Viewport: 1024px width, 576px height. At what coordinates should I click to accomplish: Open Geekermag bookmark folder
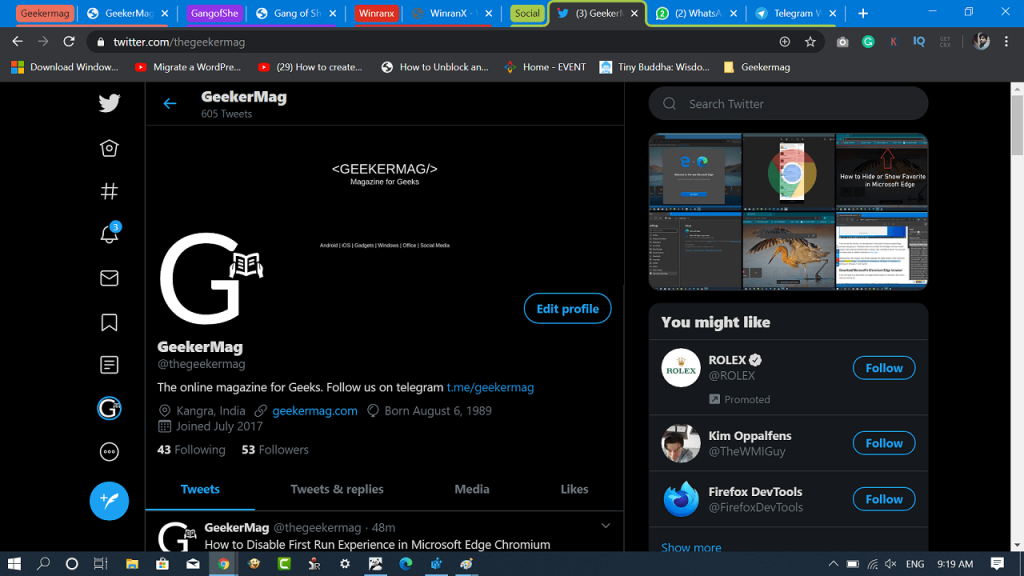(757, 67)
